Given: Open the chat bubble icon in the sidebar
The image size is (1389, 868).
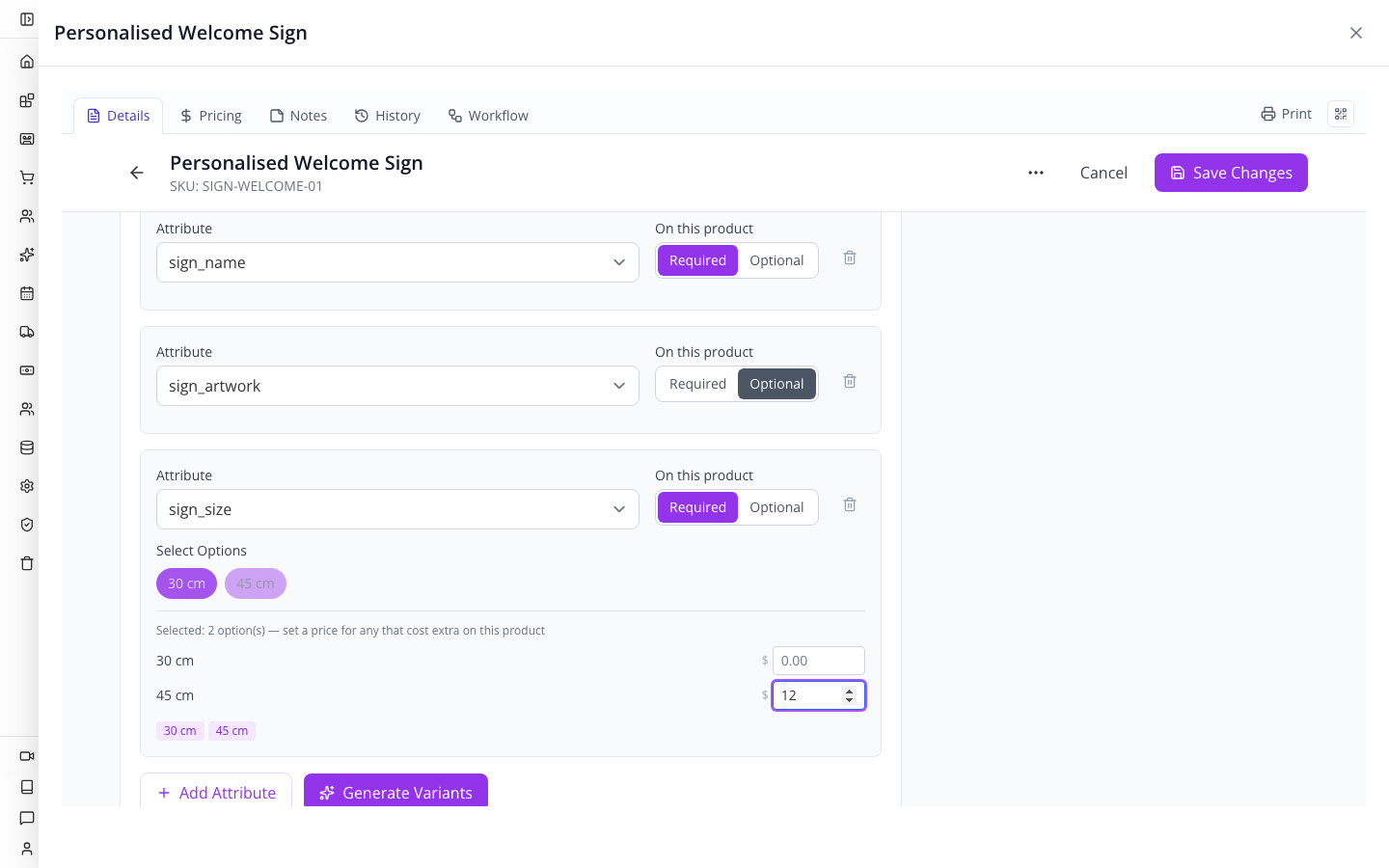Looking at the screenshot, I should tap(27, 818).
